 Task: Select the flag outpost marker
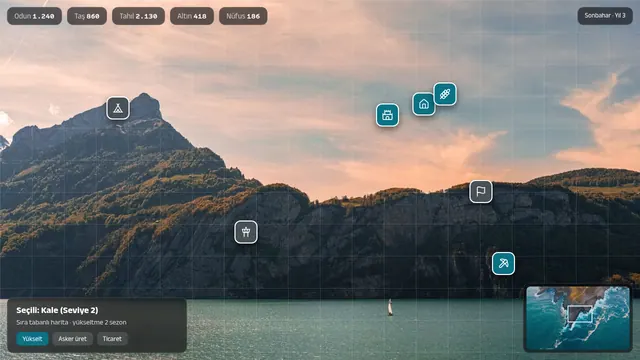(481, 191)
